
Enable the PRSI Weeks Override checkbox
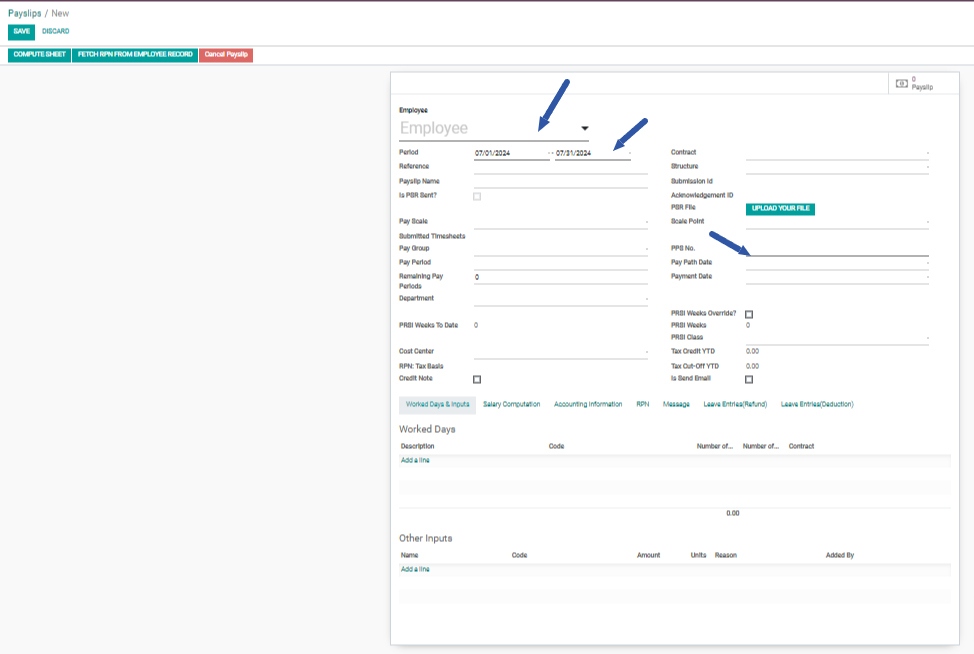coord(749,314)
